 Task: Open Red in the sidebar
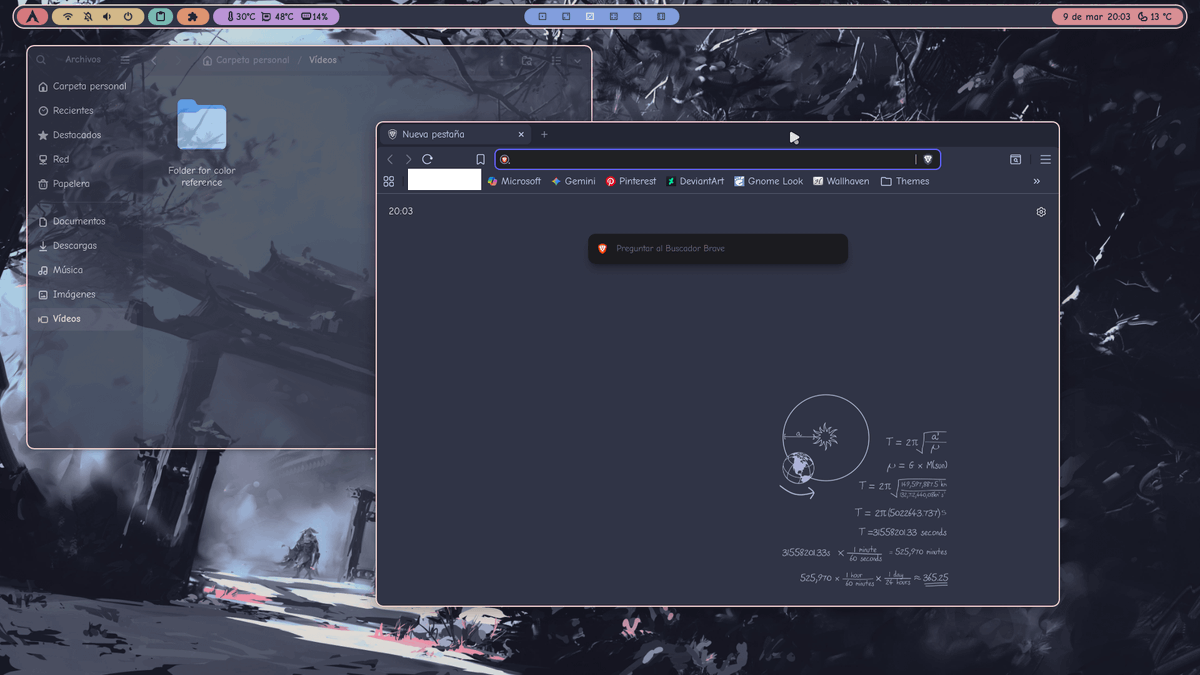click(84, 160)
